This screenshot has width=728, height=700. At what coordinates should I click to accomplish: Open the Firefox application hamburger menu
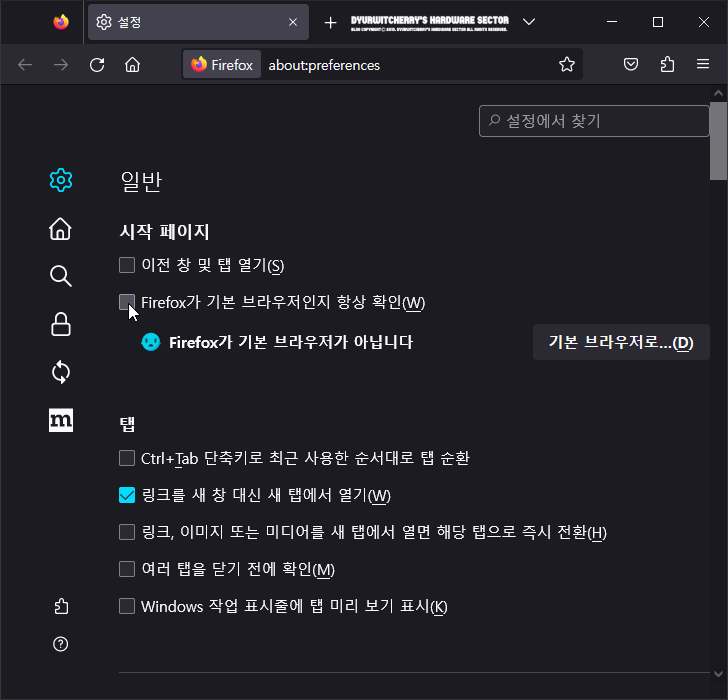703,64
